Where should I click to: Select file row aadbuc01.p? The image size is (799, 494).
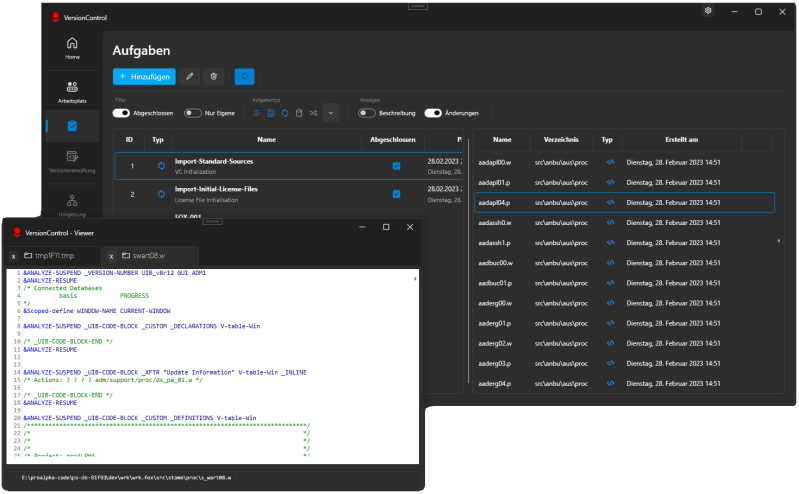click(x=624, y=283)
